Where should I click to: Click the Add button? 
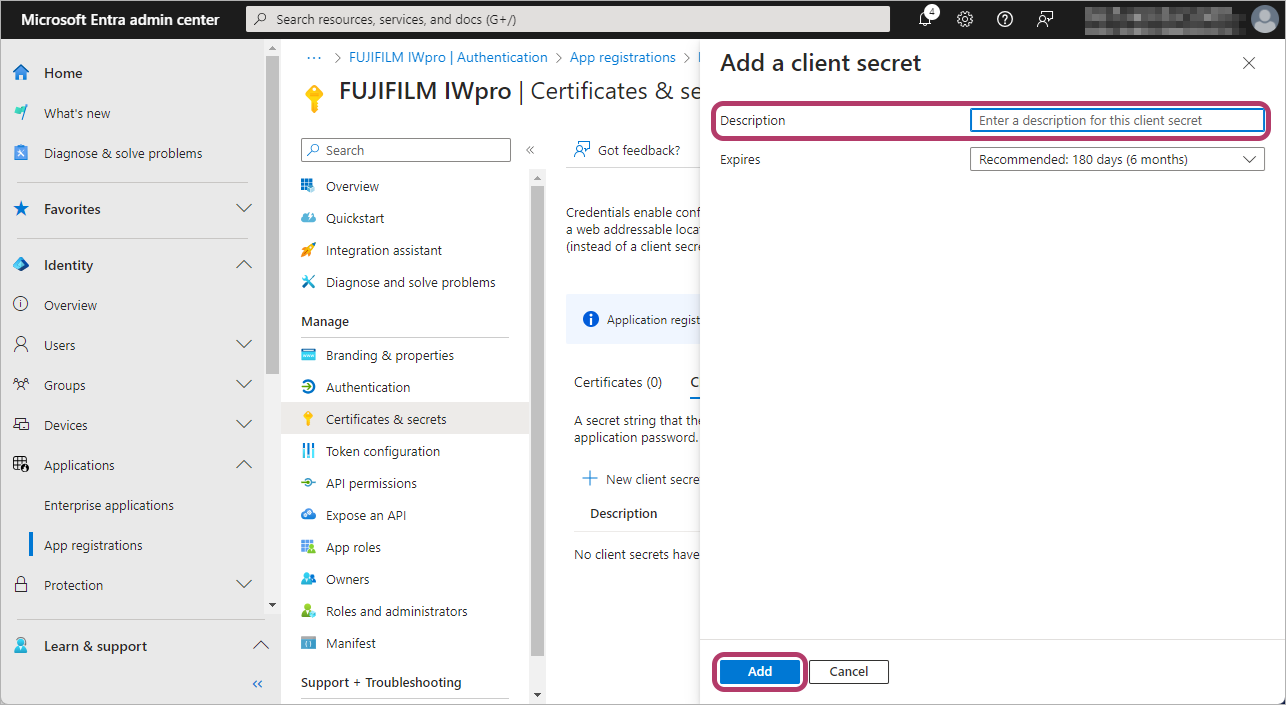click(x=760, y=671)
